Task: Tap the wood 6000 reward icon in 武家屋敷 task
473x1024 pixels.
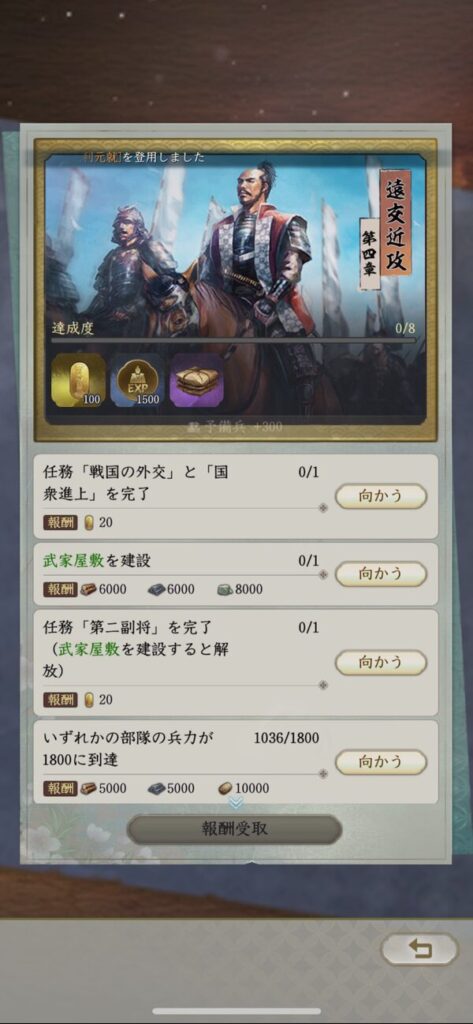Action: pyautogui.click(x=89, y=590)
